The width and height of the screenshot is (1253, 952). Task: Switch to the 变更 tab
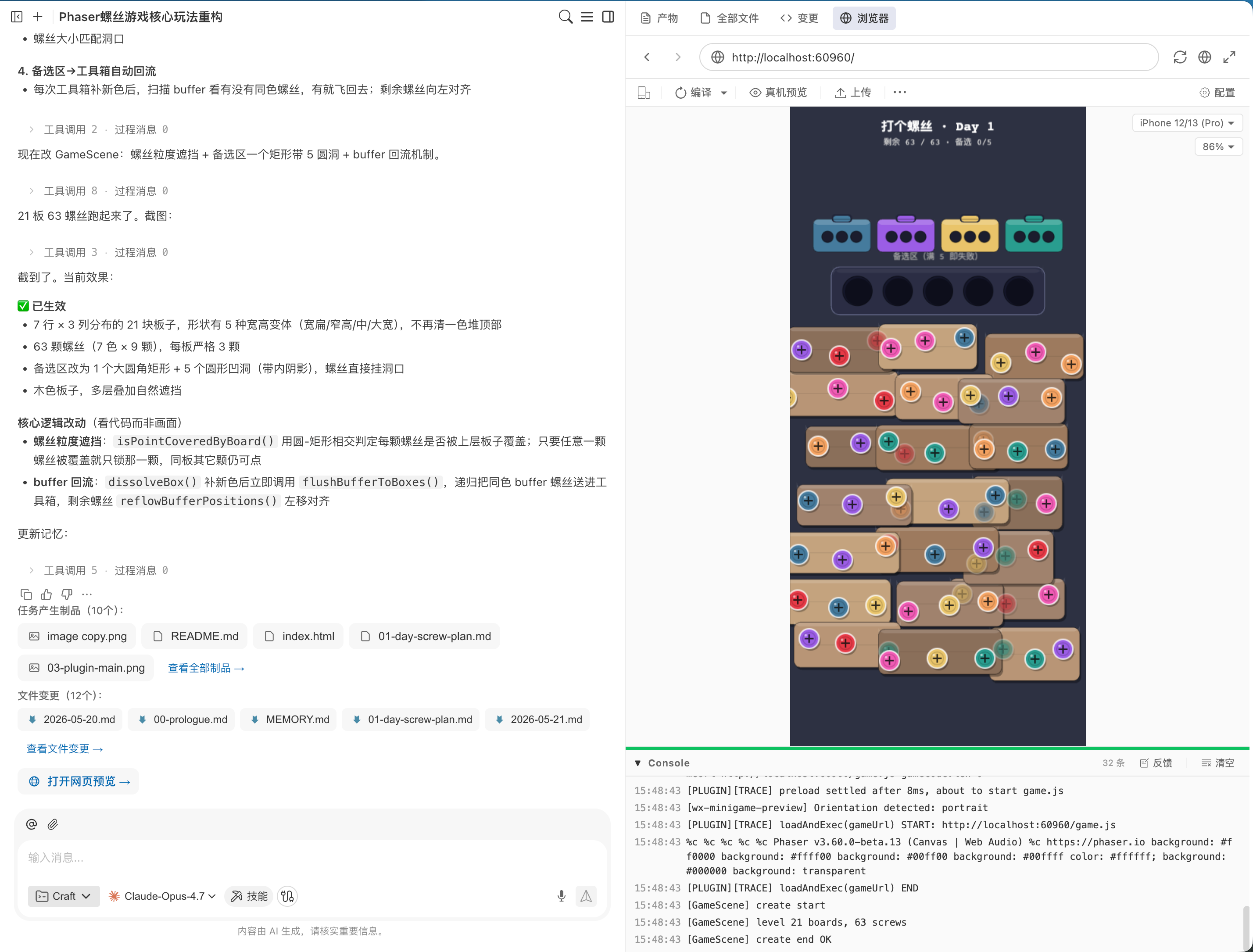(x=800, y=18)
